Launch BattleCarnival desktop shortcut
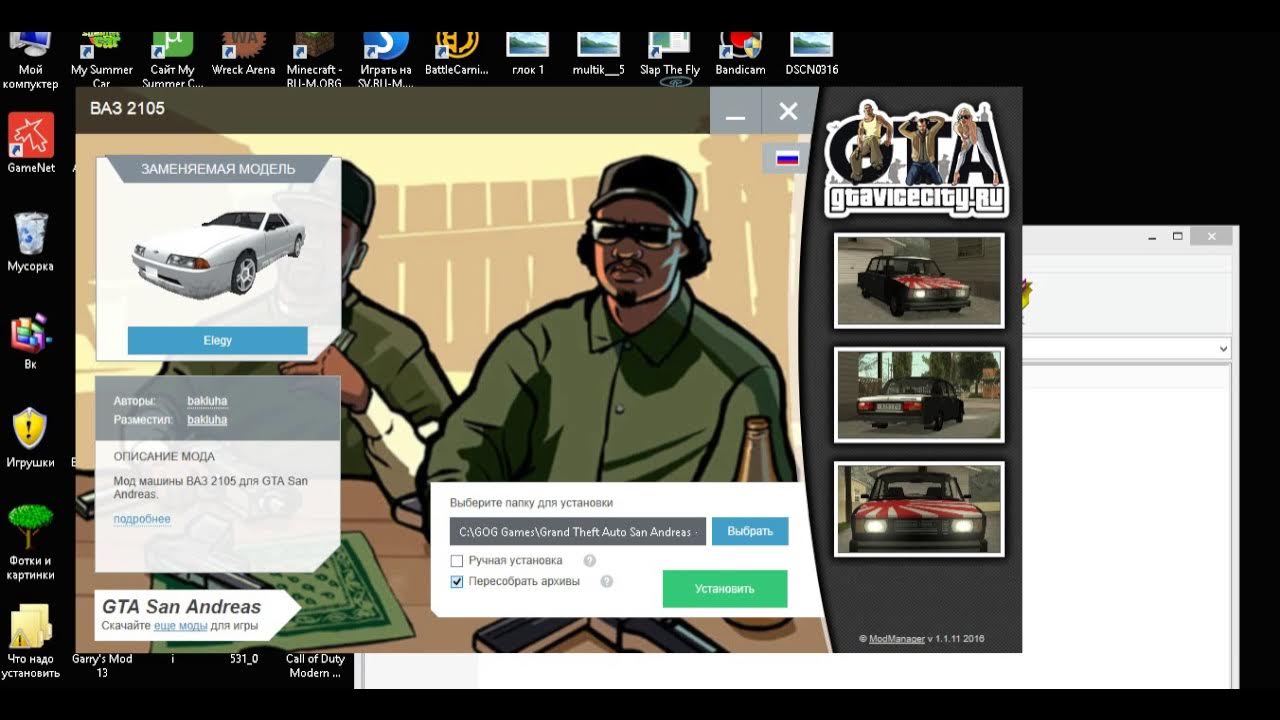 click(x=456, y=55)
